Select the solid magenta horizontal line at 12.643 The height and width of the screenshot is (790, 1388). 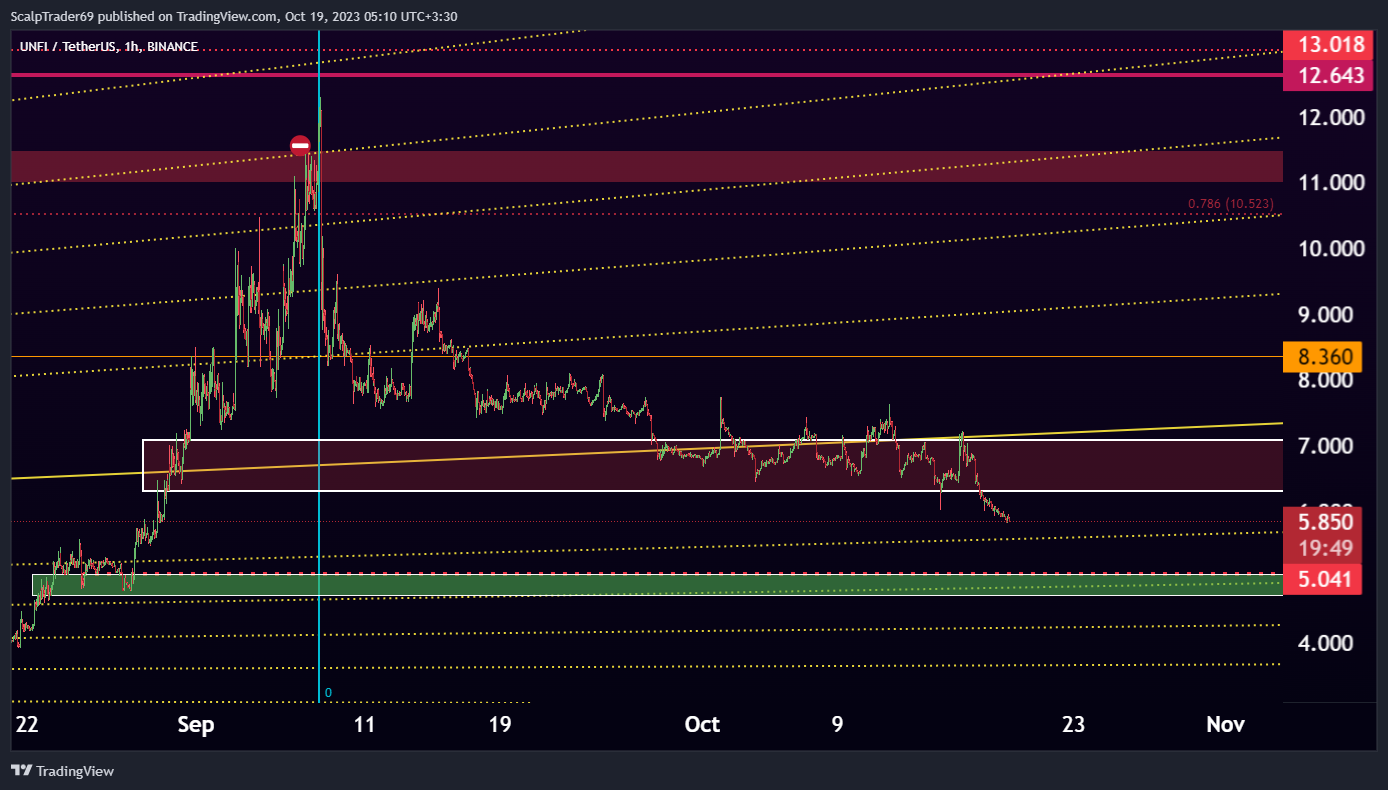646,75
